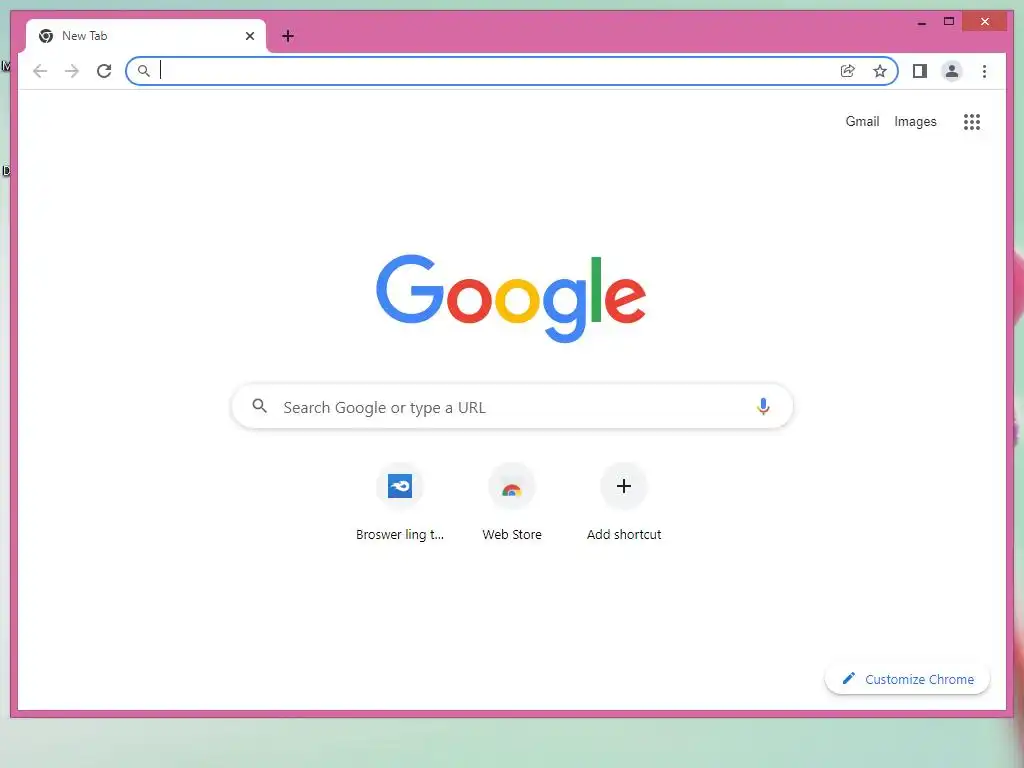Click the Google logo

point(511,298)
